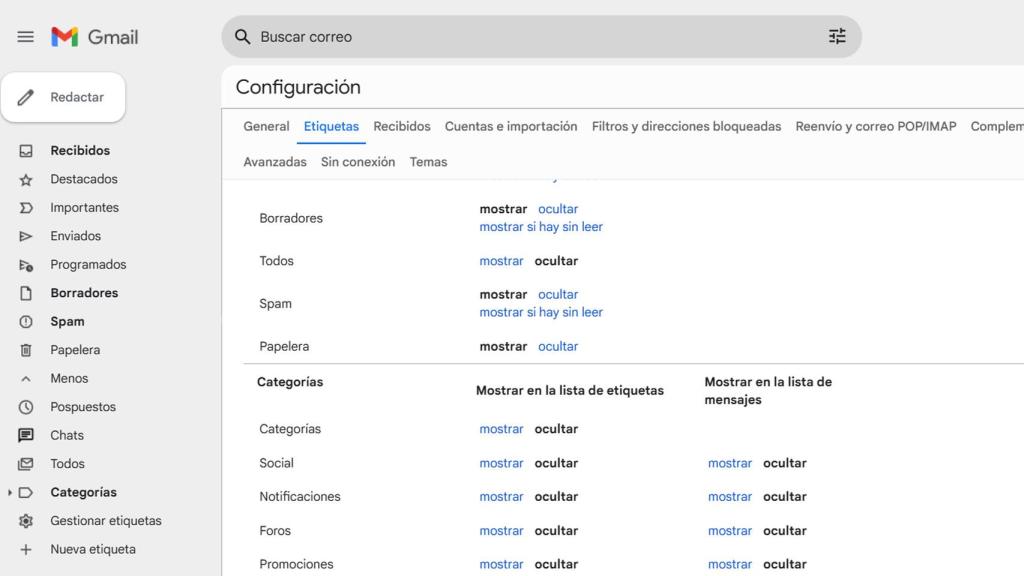Open Reenvío y correo POP/IMAP tab

[876, 127]
